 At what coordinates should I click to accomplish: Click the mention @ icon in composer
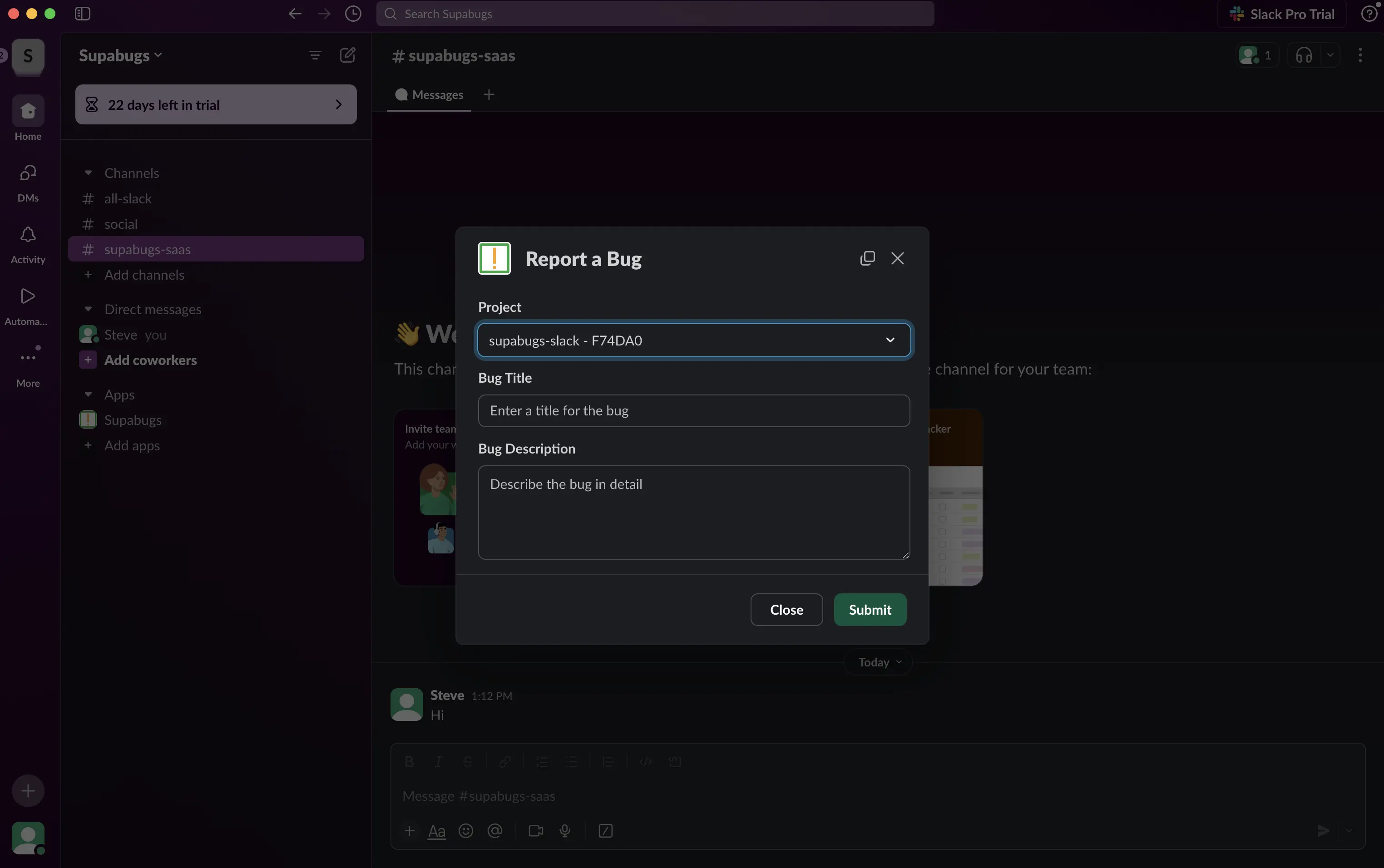coord(495,831)
